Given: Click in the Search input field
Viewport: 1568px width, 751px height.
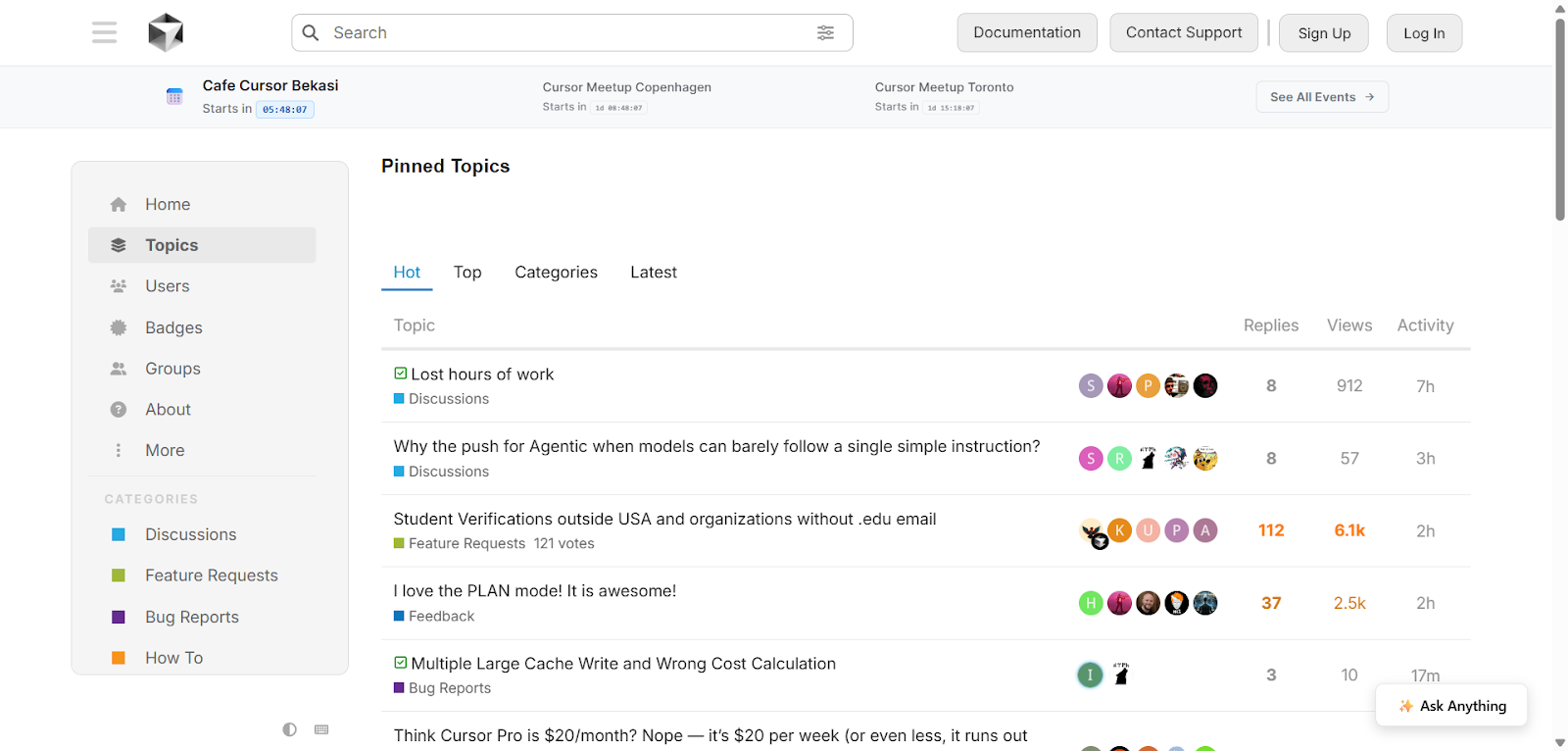Looking at the screenshot, I should tap(571, 32).
